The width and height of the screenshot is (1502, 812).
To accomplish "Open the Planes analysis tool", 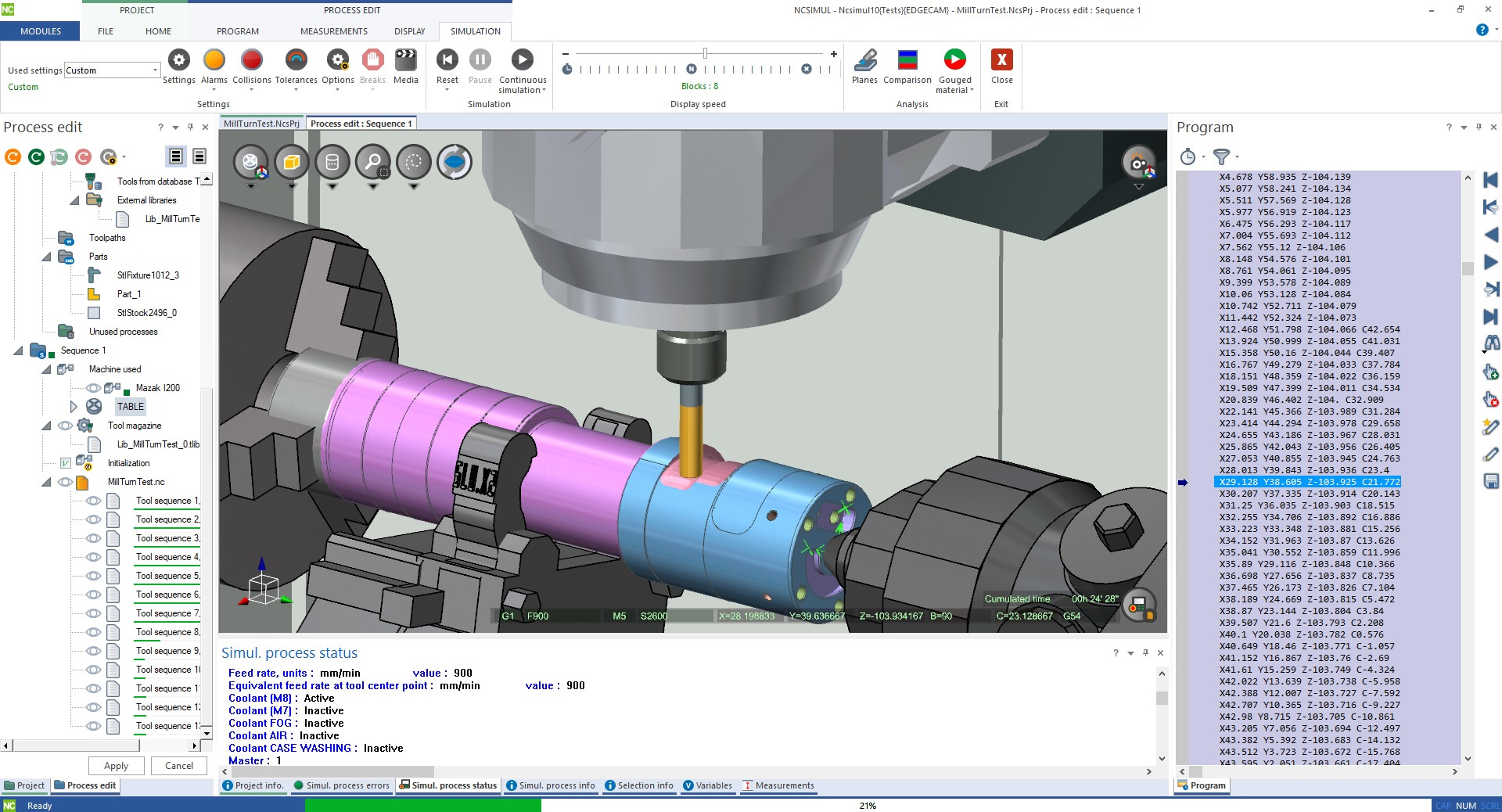I will [x=864, y=60].
